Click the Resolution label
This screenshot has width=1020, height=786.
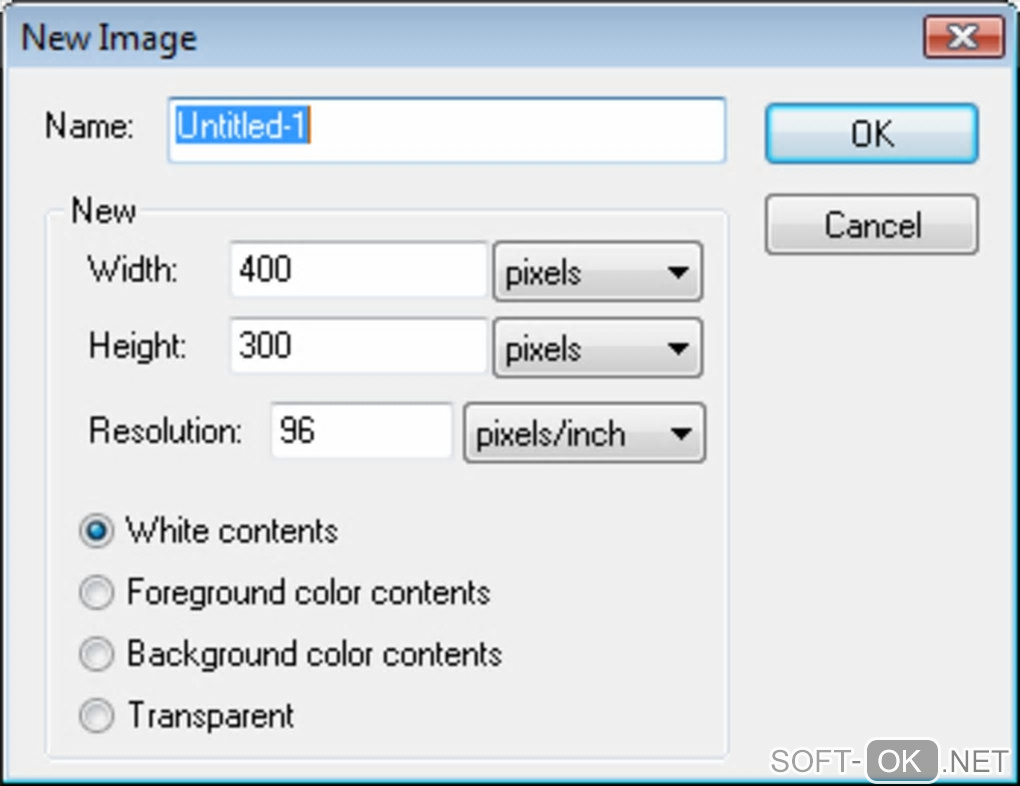point(165,431)
